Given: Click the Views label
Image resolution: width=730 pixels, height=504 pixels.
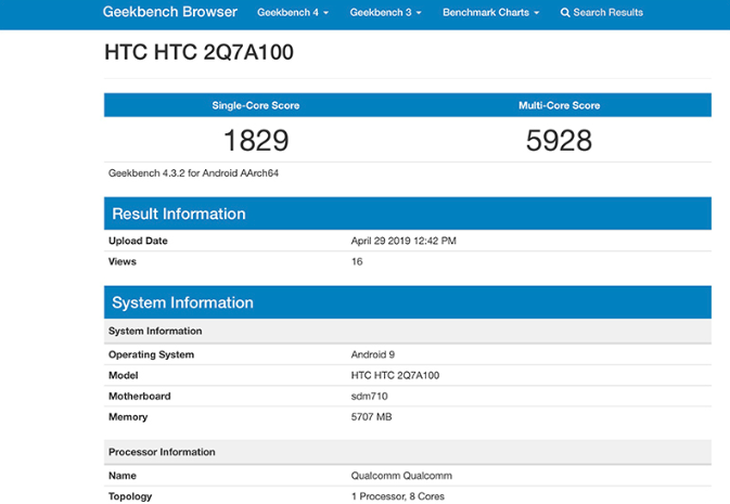Looking at the screenshot, I should click(122, 262).
